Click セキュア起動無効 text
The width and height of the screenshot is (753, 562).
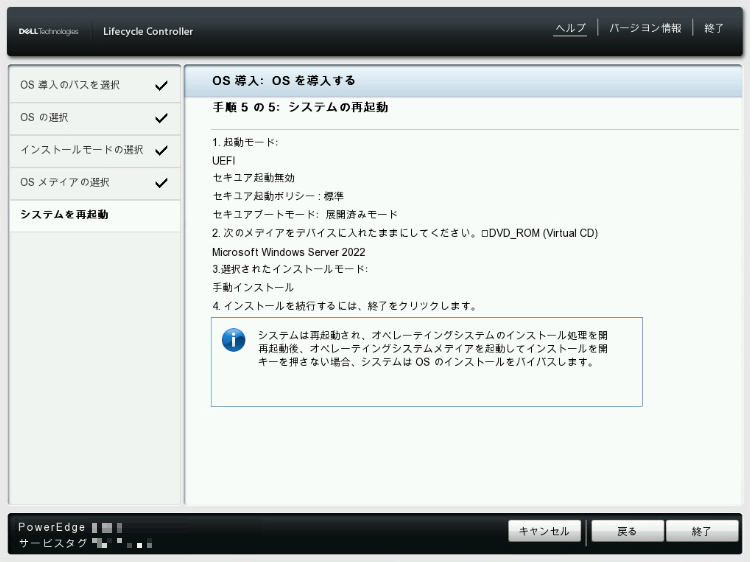pos(254,178)
